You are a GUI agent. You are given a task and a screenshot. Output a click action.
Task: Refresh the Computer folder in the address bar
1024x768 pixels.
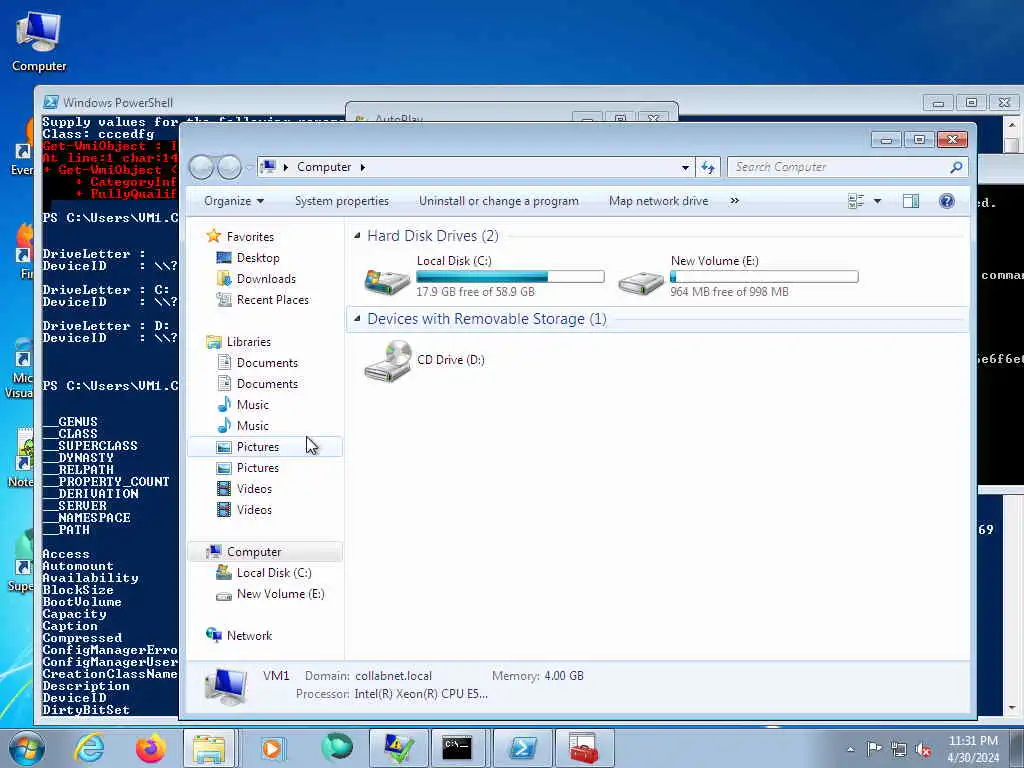click(x=708, y=167)
